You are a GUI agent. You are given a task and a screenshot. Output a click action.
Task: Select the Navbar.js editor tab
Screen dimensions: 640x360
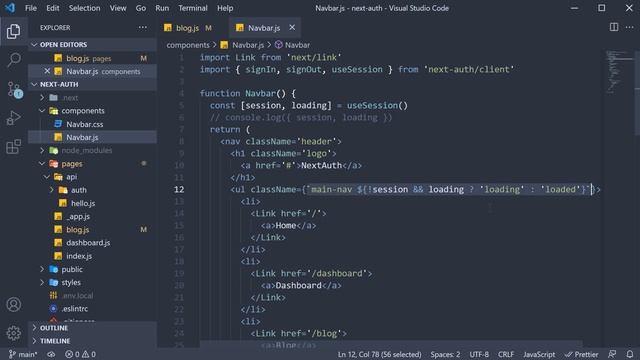pyautogui.click(x=264, y=28)
